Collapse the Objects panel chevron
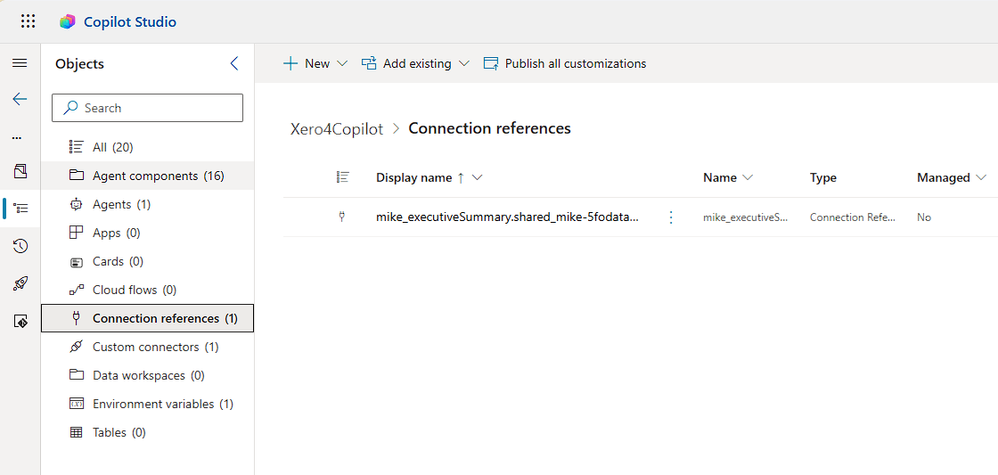The image size is (998, 475). (235, 64)
